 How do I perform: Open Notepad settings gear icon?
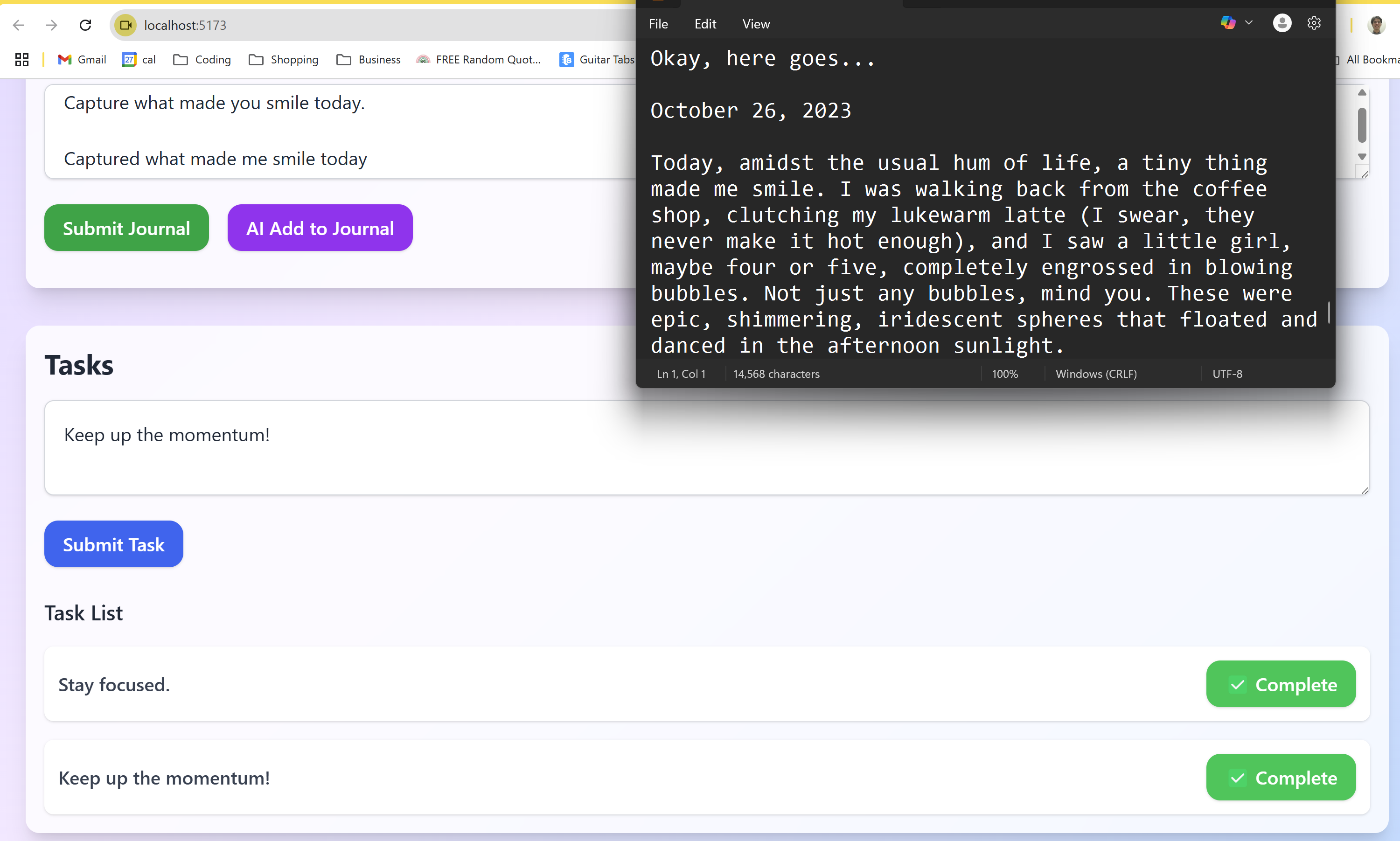click(x=1314, y=23)
